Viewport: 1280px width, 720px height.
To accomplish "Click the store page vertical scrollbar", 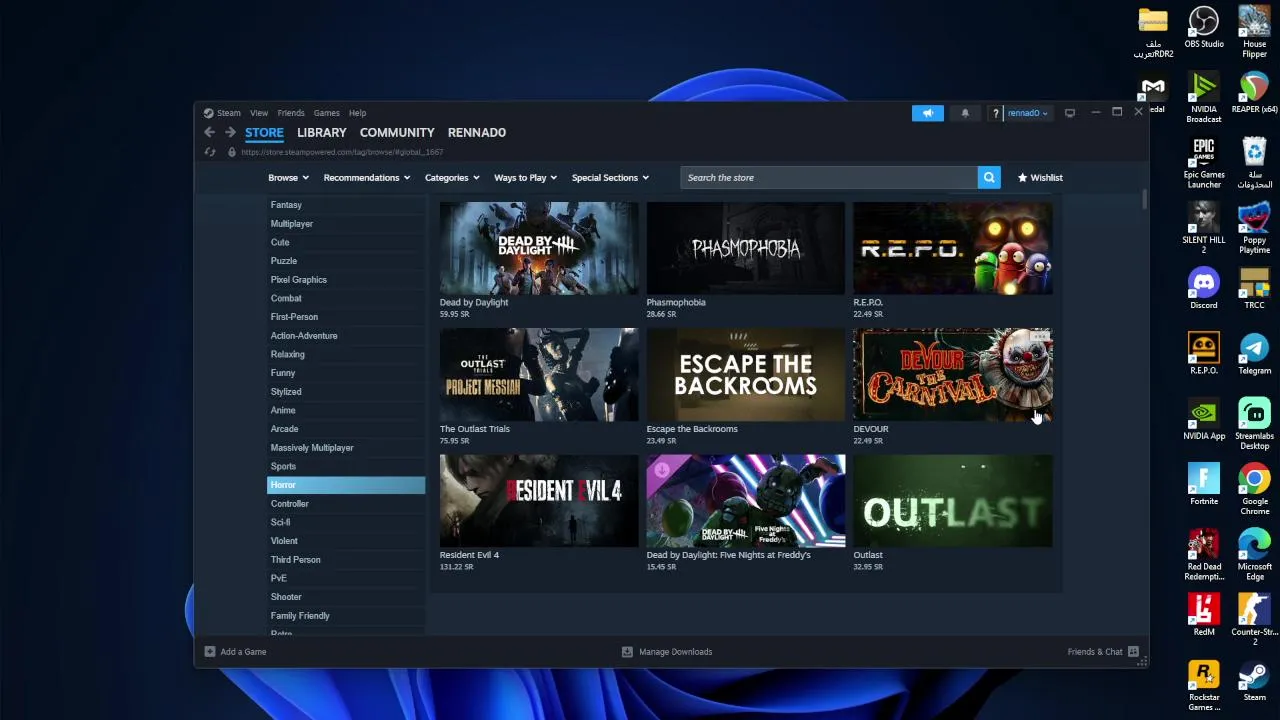I will [x=1144, y=199].
